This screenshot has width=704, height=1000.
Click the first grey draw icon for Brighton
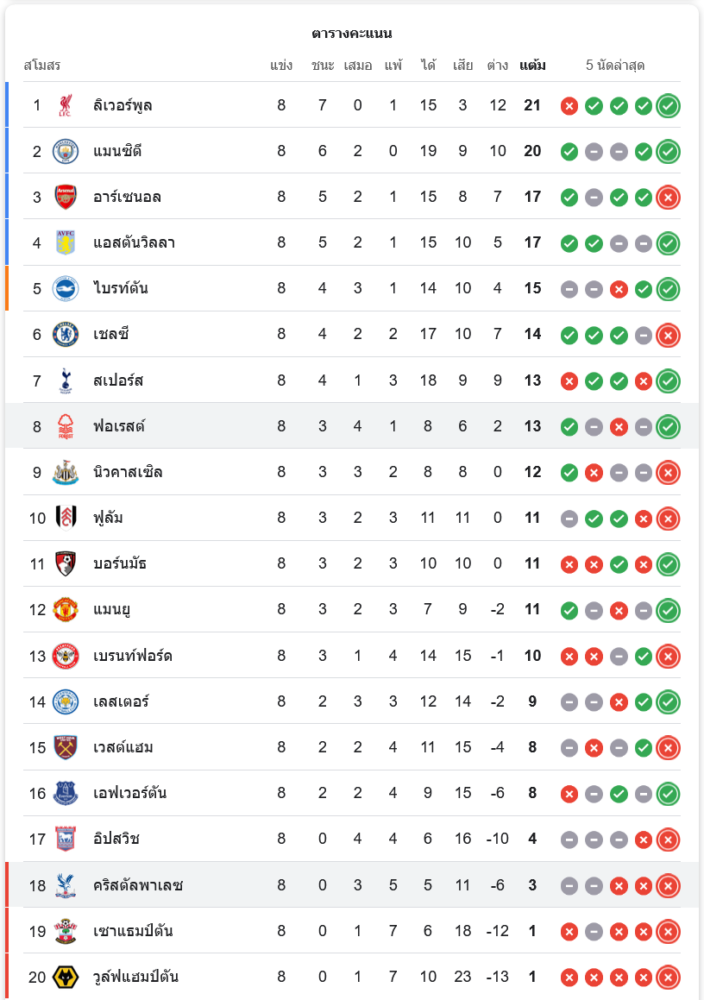click(569, 290)
